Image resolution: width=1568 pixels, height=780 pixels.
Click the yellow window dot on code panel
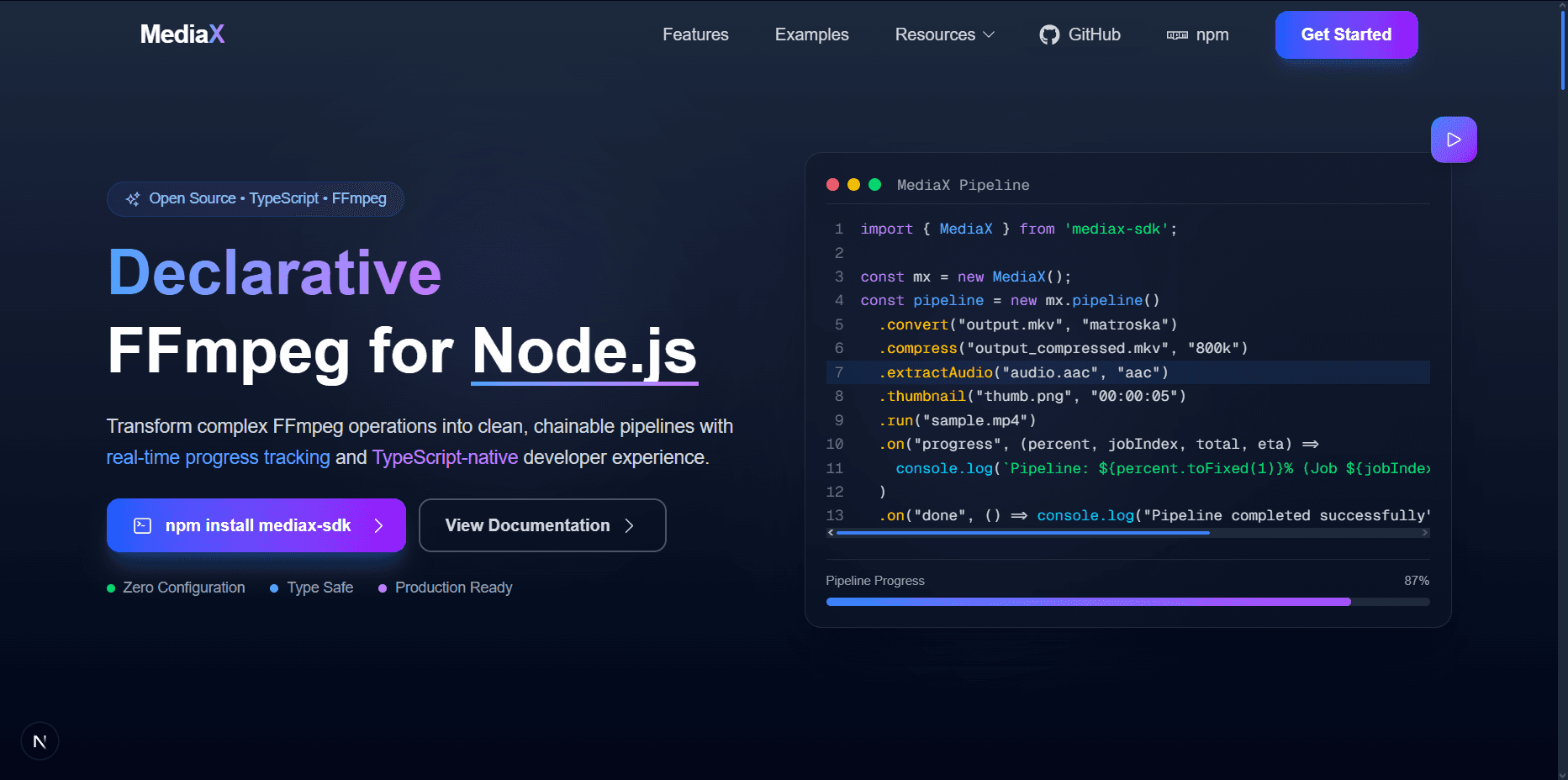(x=853, y=185)
